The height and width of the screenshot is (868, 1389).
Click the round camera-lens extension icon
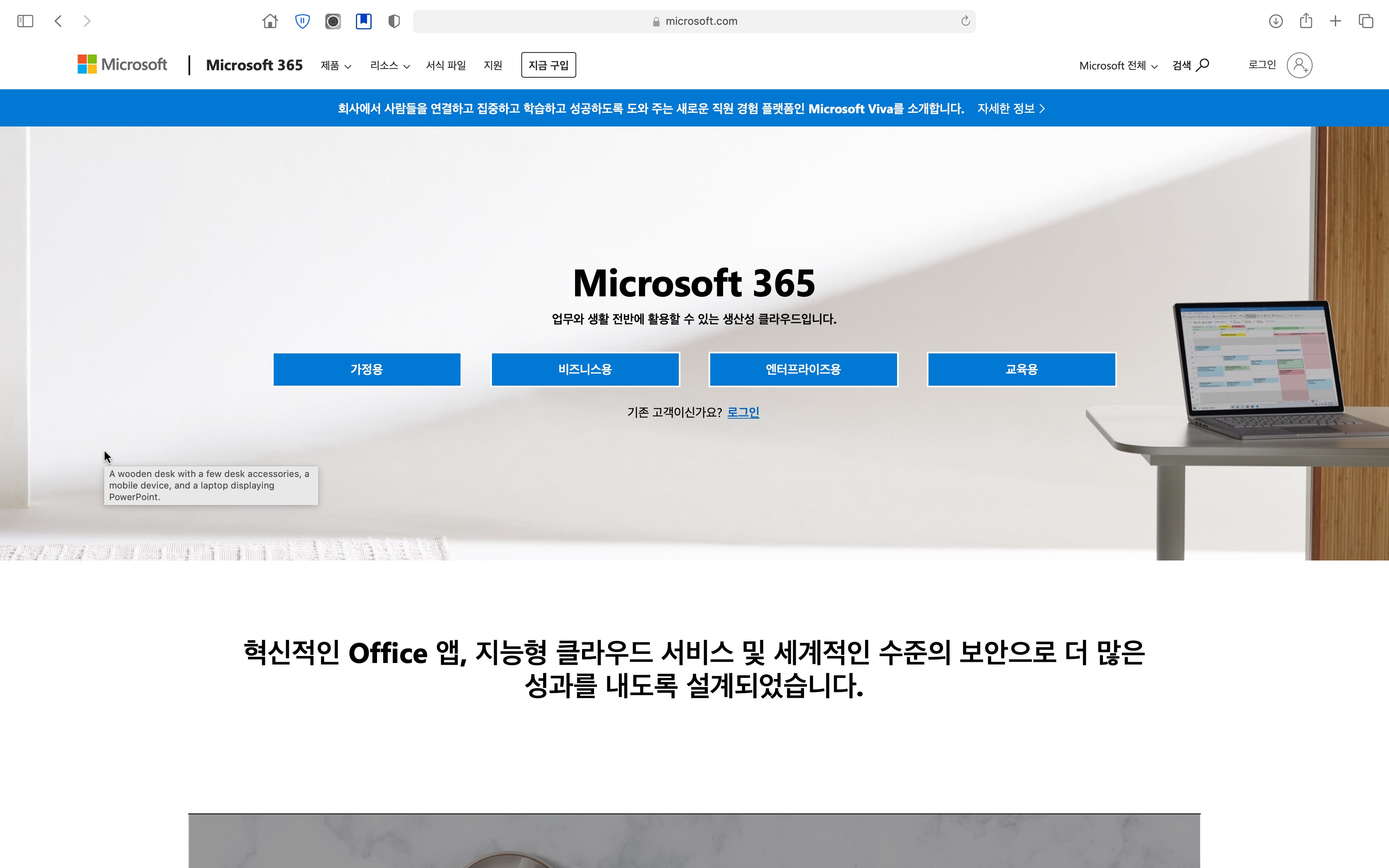[x=333, y=21]
